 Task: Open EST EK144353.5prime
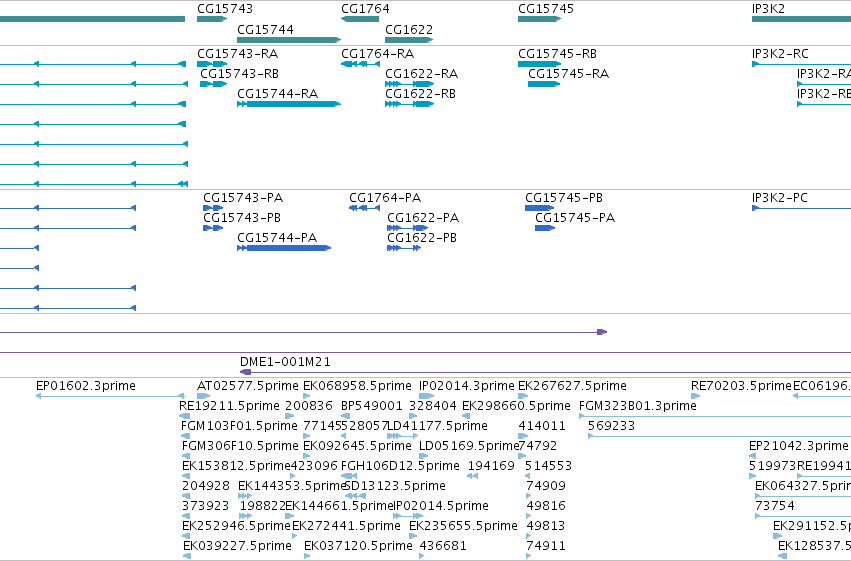pyautogui.click(x=293, y=486)
